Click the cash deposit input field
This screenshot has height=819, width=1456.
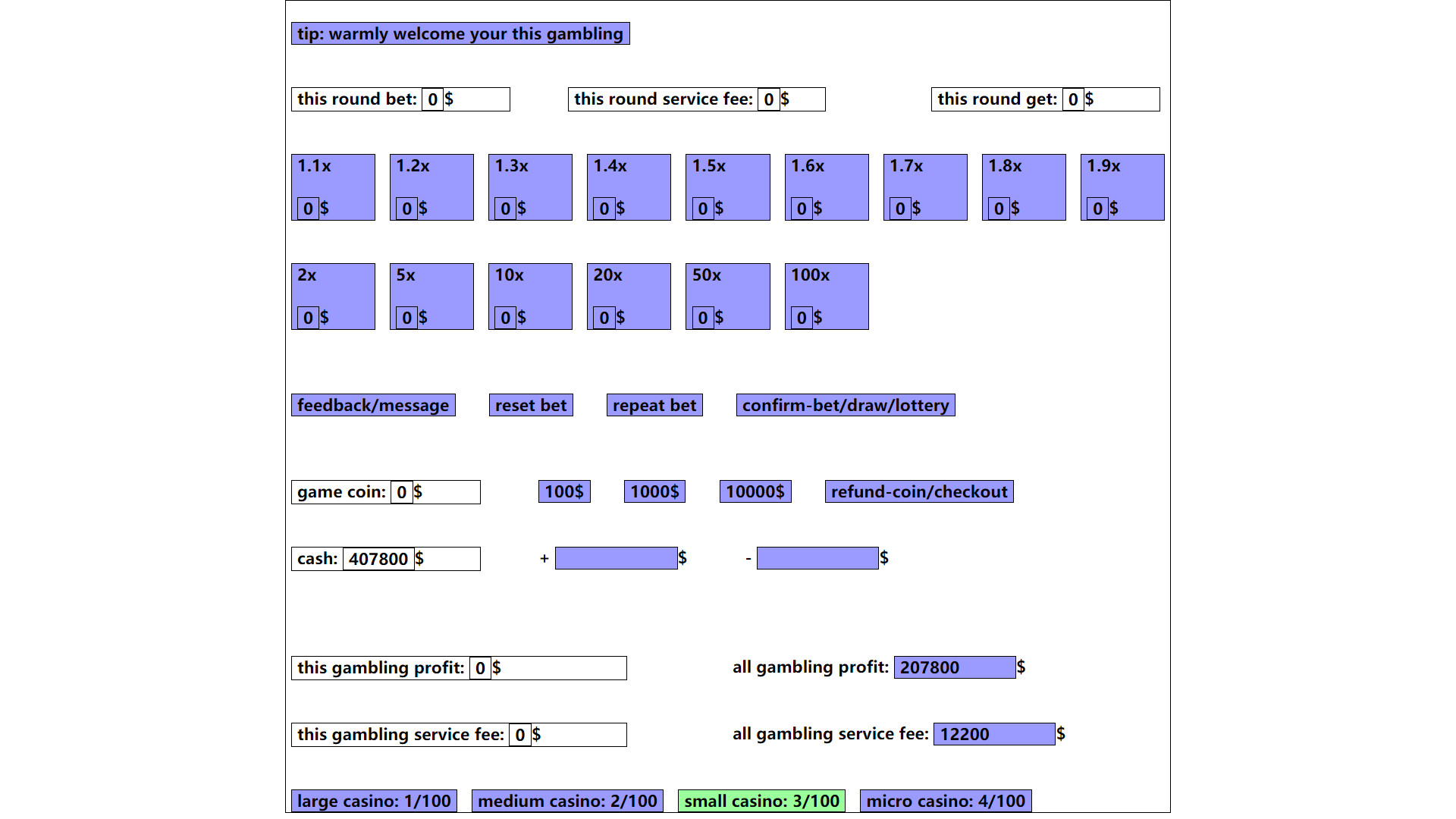[615, 558]
